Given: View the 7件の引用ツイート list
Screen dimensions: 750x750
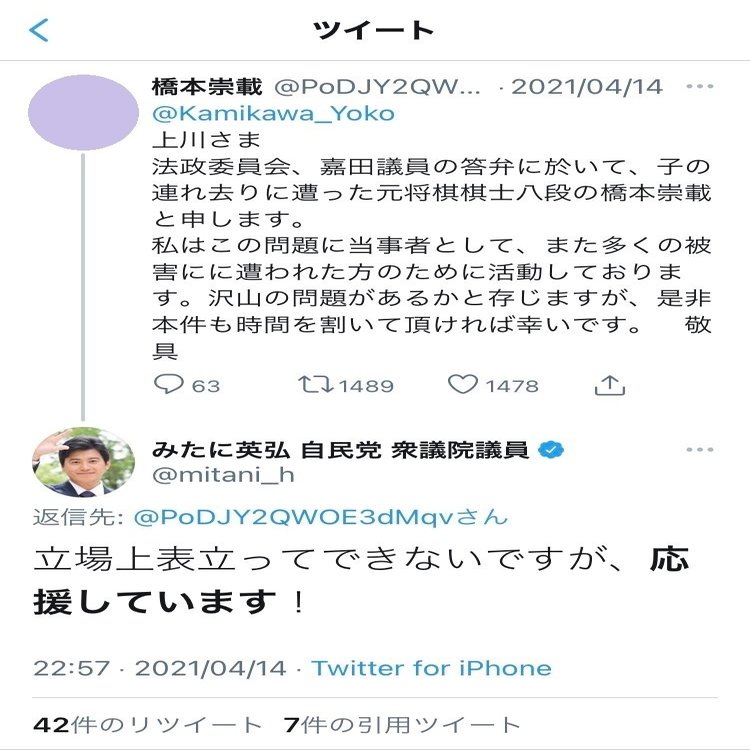Looking at the screenshot, I should pyautogui.click(x=402, y=725).
